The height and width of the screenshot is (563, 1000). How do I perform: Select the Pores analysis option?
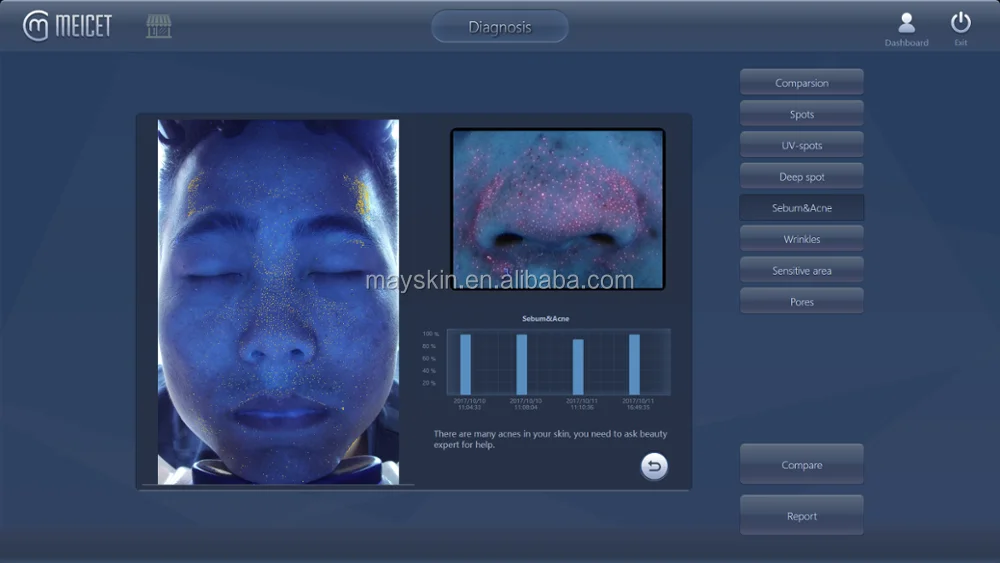pos(802,302)
